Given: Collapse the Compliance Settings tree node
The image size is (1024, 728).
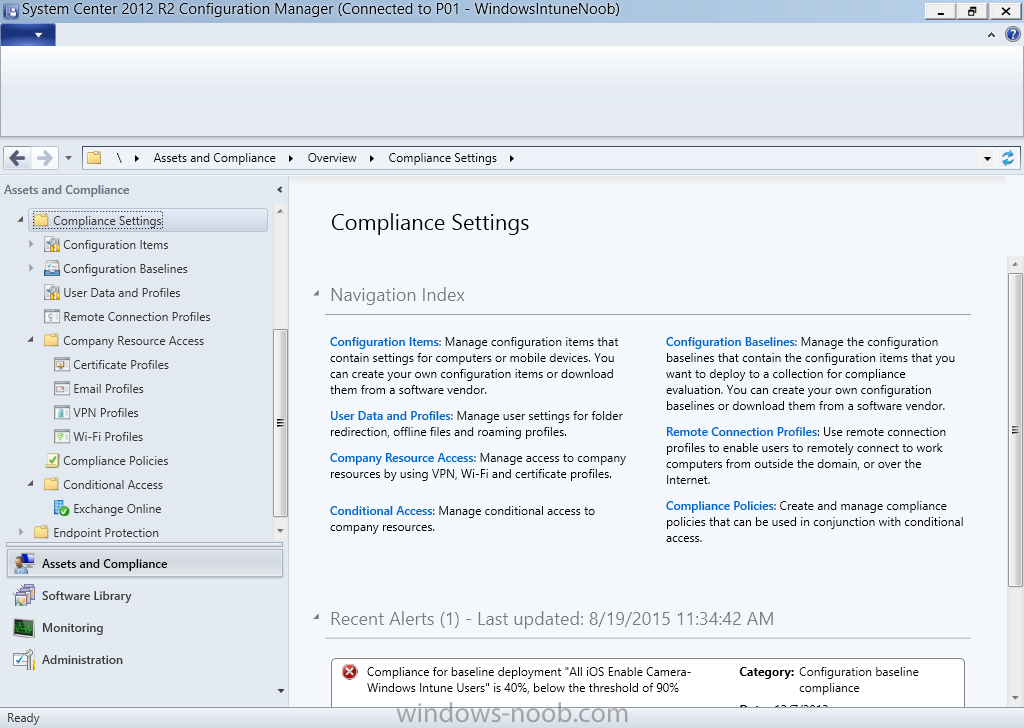Looking at the screenshot, I should click(x=21, y=220).
